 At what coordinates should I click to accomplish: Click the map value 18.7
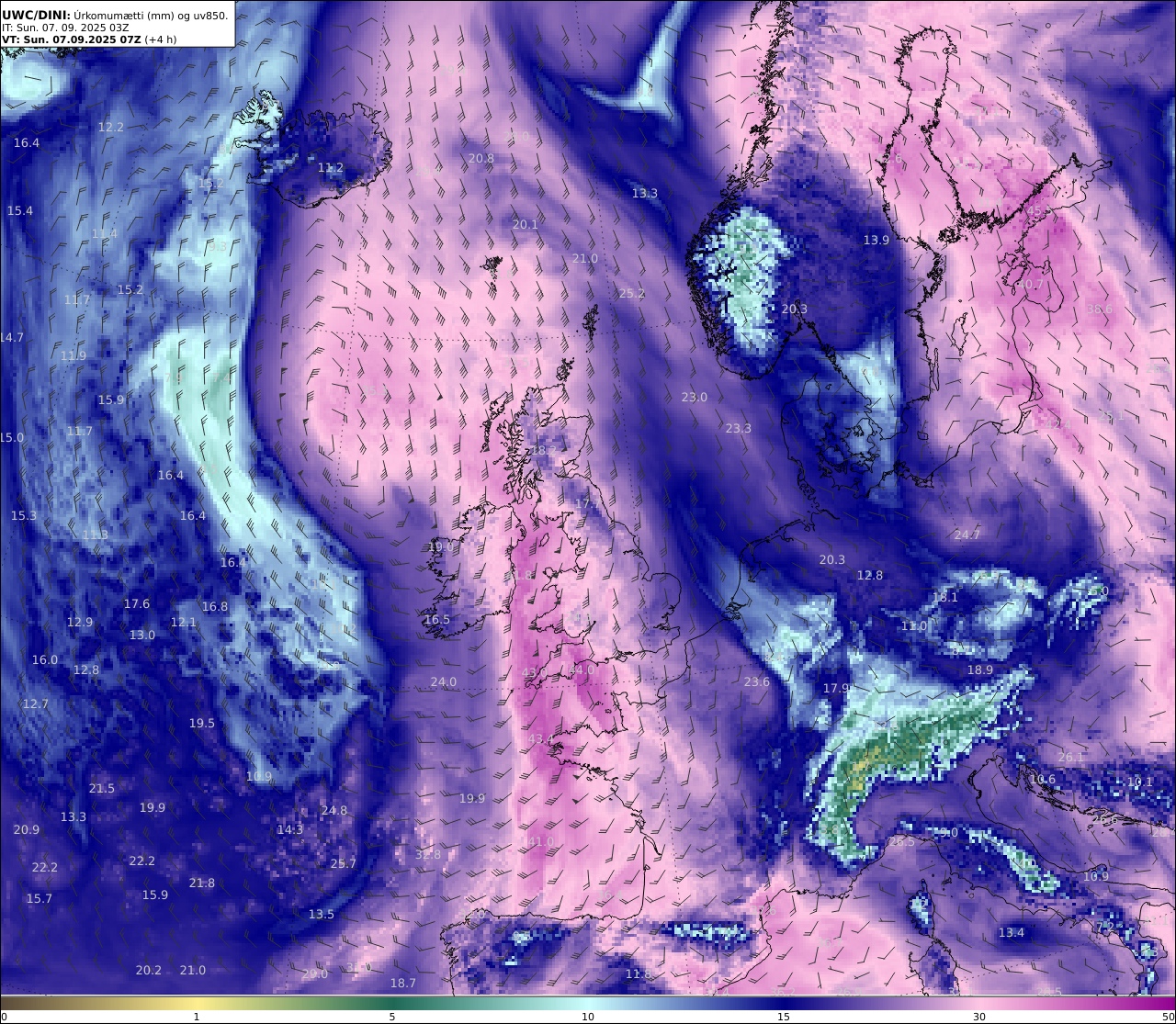[x=403, y=984]
